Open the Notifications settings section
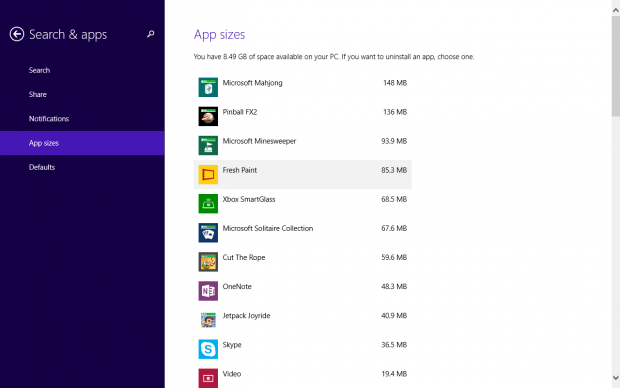 pos(82,119)
